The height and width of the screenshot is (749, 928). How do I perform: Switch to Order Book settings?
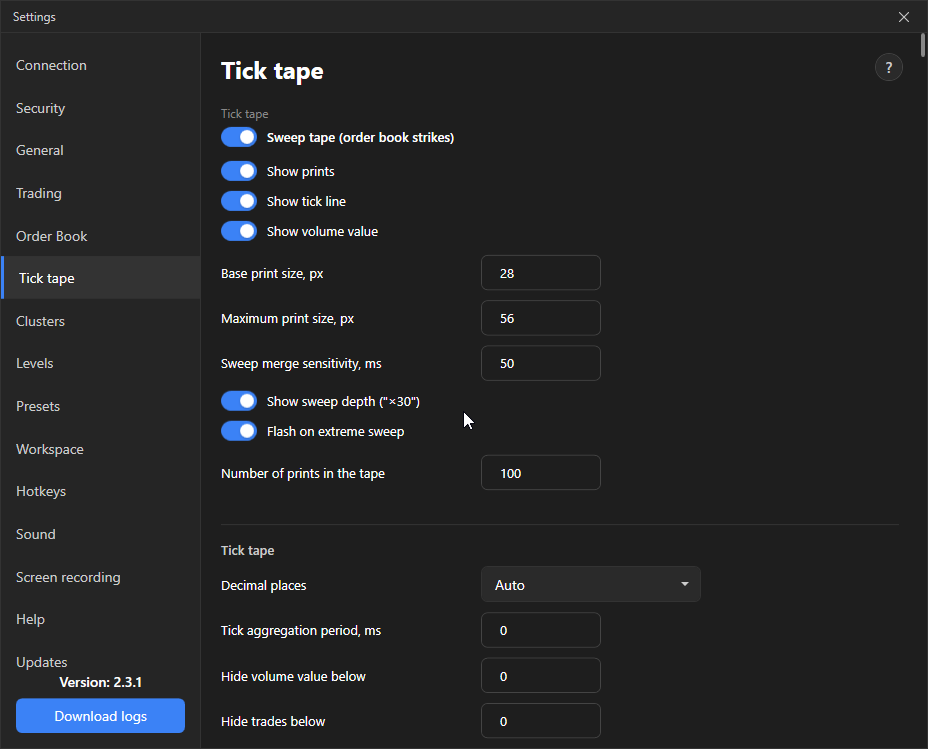[101, 236]
